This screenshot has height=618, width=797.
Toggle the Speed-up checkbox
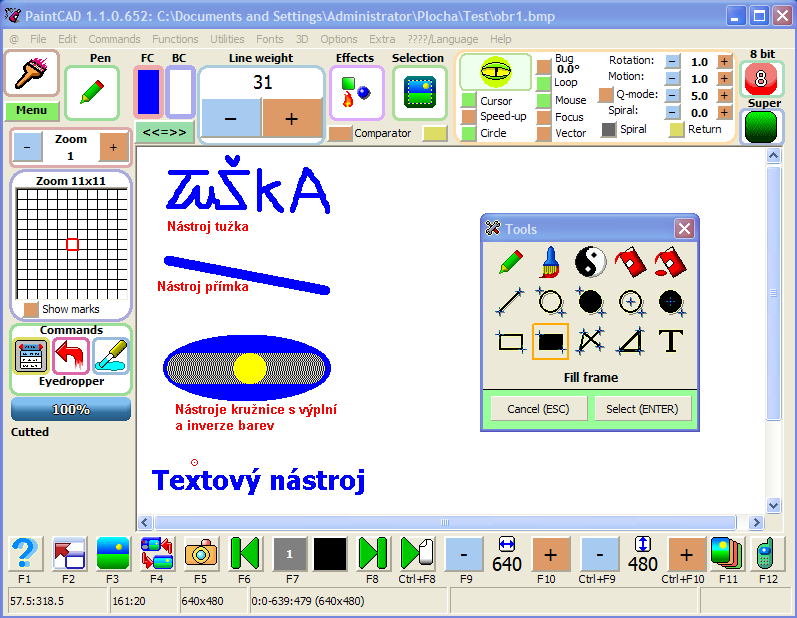[469, 116]
